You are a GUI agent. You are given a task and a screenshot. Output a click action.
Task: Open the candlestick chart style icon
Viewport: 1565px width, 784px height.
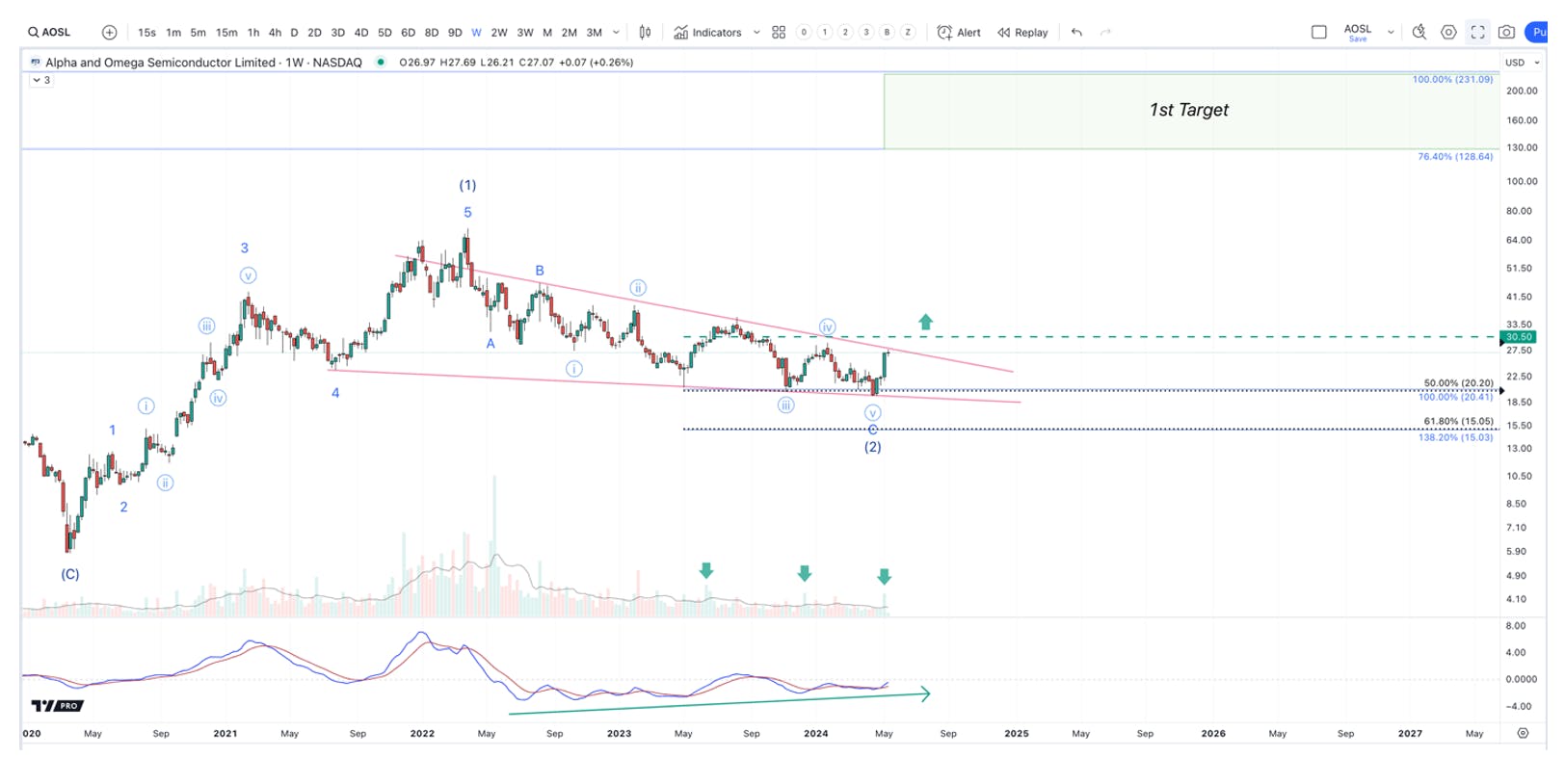(x=645, y=32)
